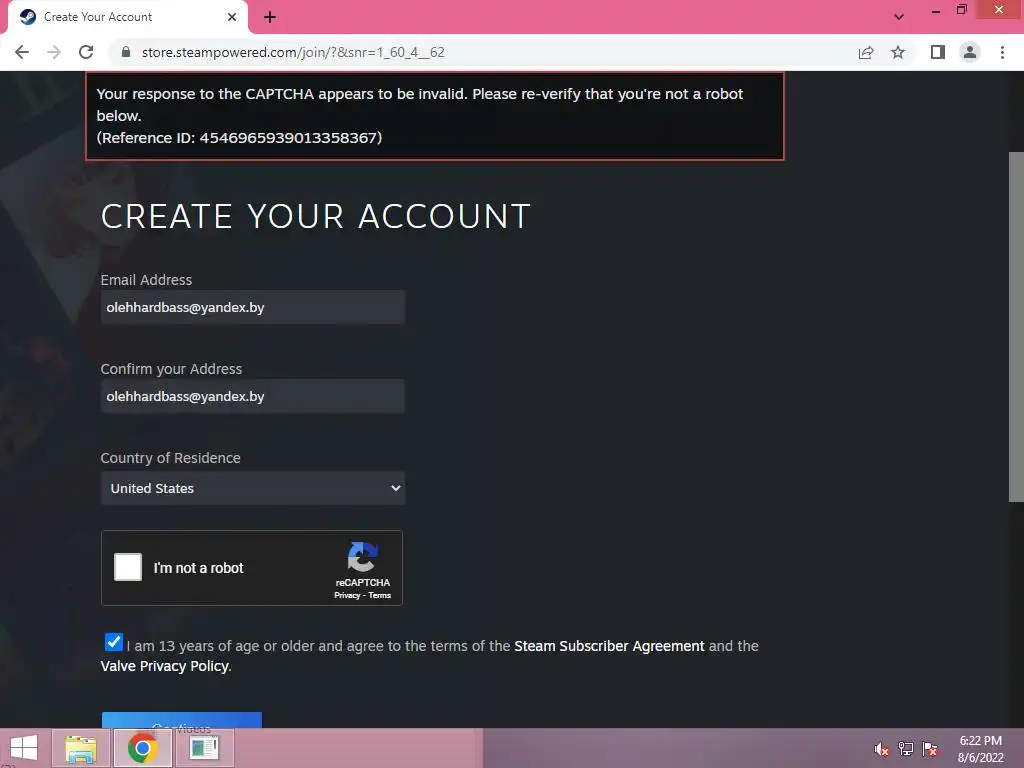The width and height of the screenshot is (1024, 768).
Task: Share this page using the share icon
Action: click(866, 52)
